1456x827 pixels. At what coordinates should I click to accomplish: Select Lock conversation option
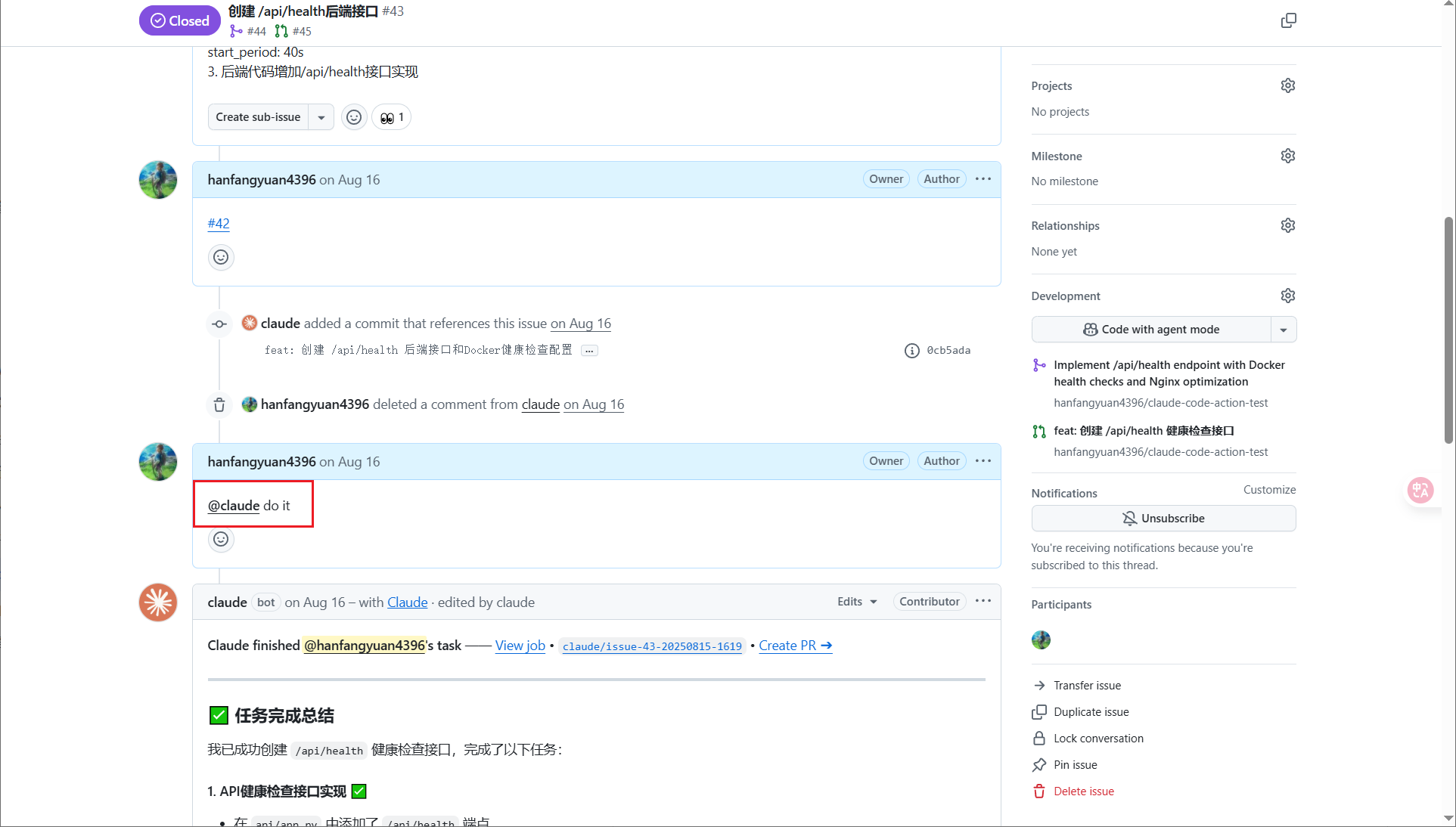pos(1097,739)
